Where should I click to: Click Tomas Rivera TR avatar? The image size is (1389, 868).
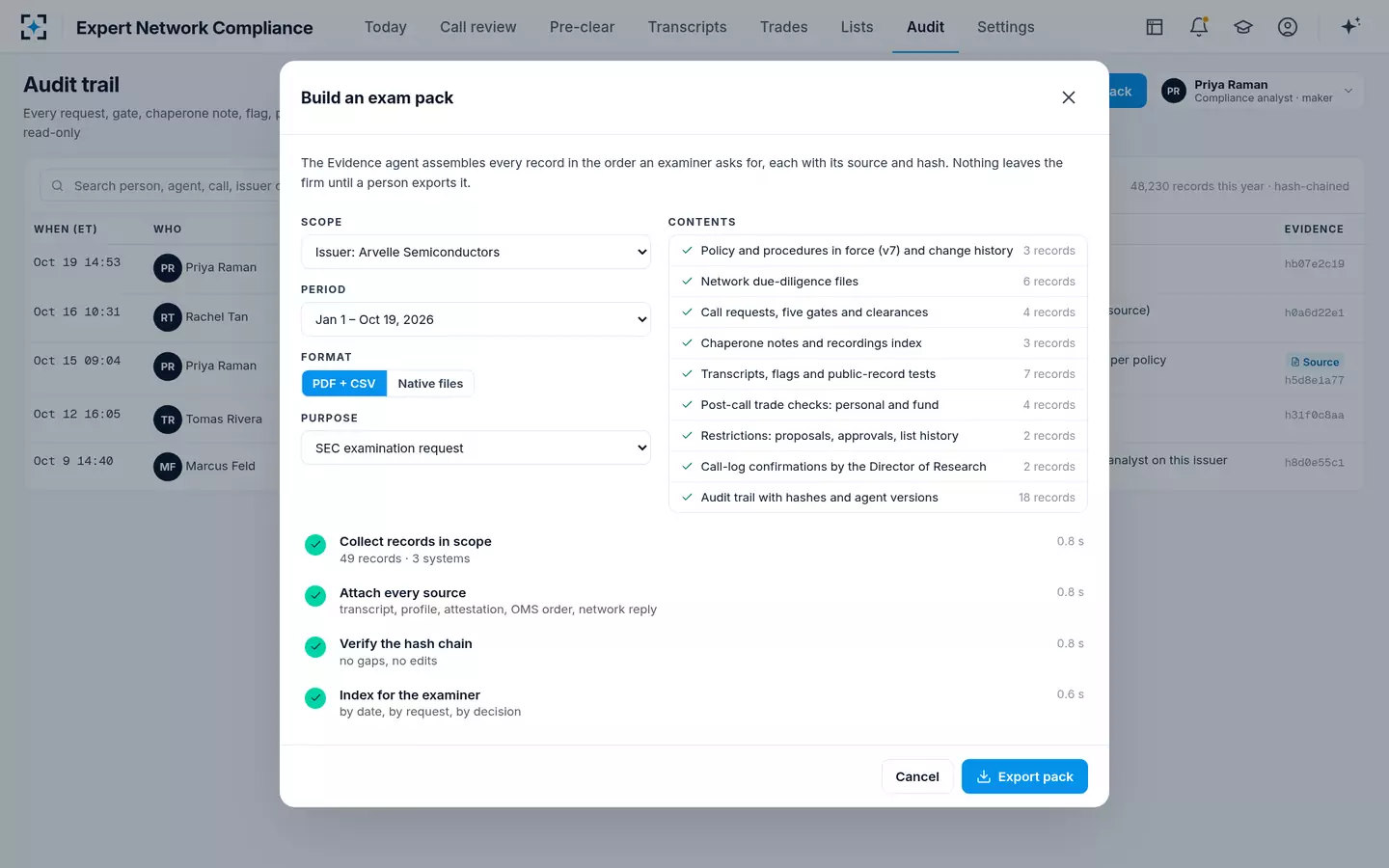(x=168, y=420)
